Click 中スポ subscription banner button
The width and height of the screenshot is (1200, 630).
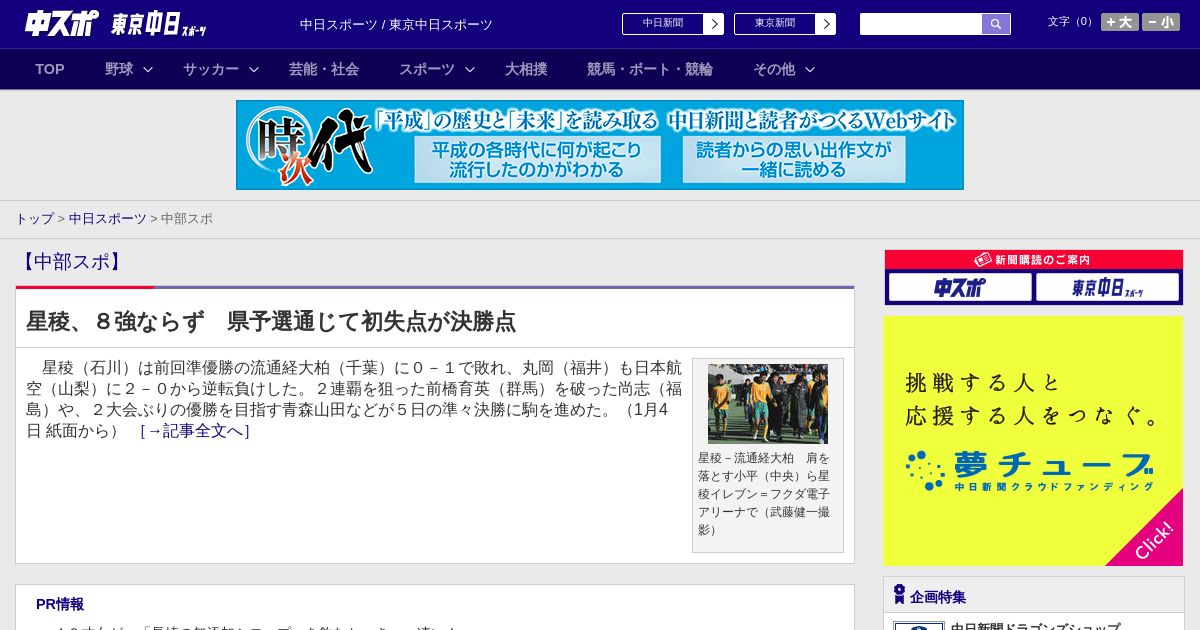click(960, 288)
